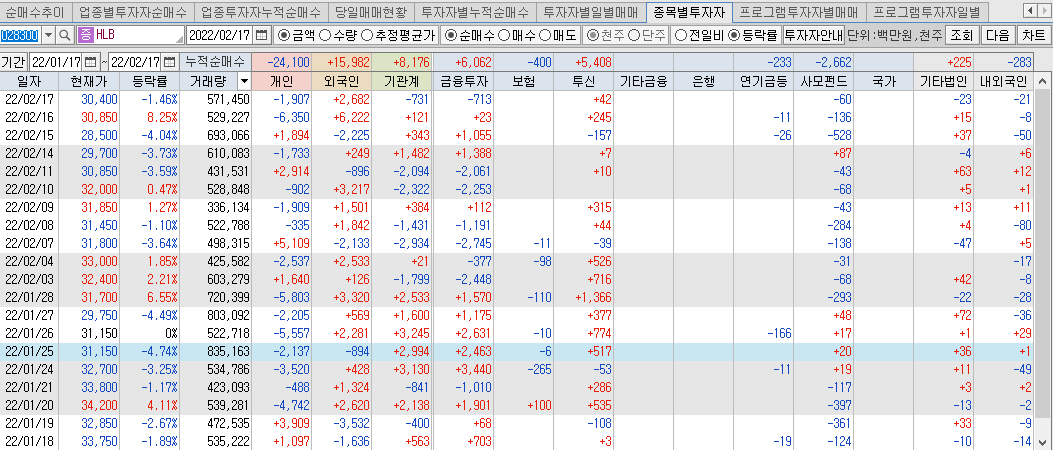Screen dimensions: 1053x450
Task: Click the 기관계 column header
Action: click(x=402, y=82)
